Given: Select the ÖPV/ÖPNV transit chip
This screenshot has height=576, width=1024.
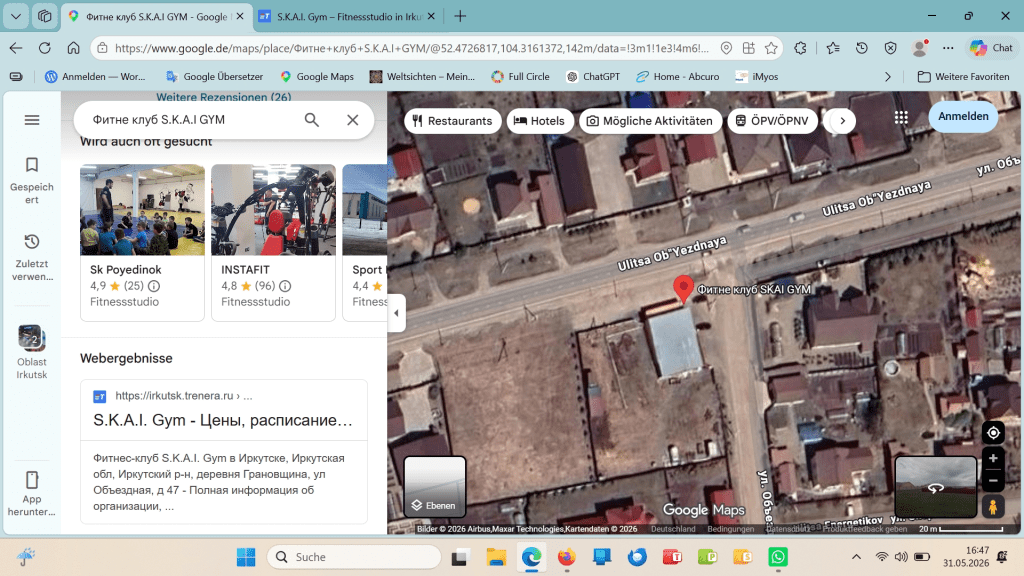Looking at the screenshot, I should click(x=772, y=121).
